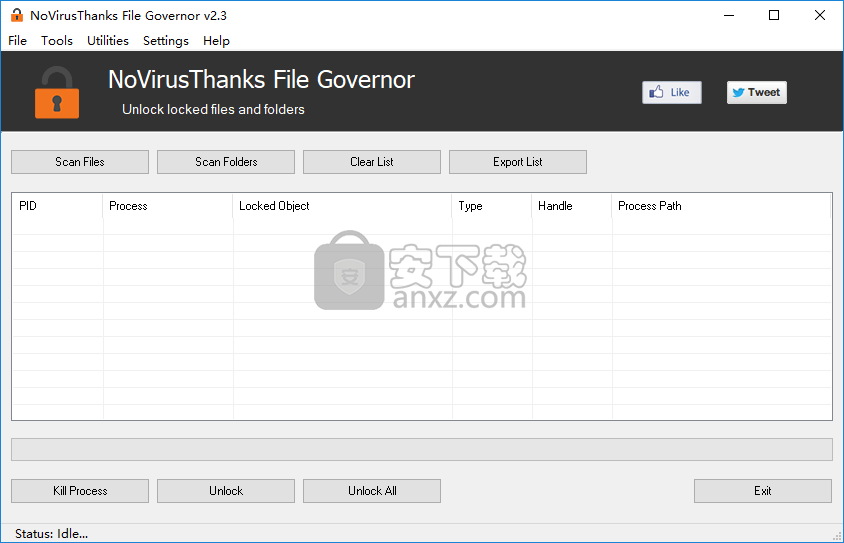Click the Exit button
This screenshot has width=844, height=543.
[x=763, y=491]
